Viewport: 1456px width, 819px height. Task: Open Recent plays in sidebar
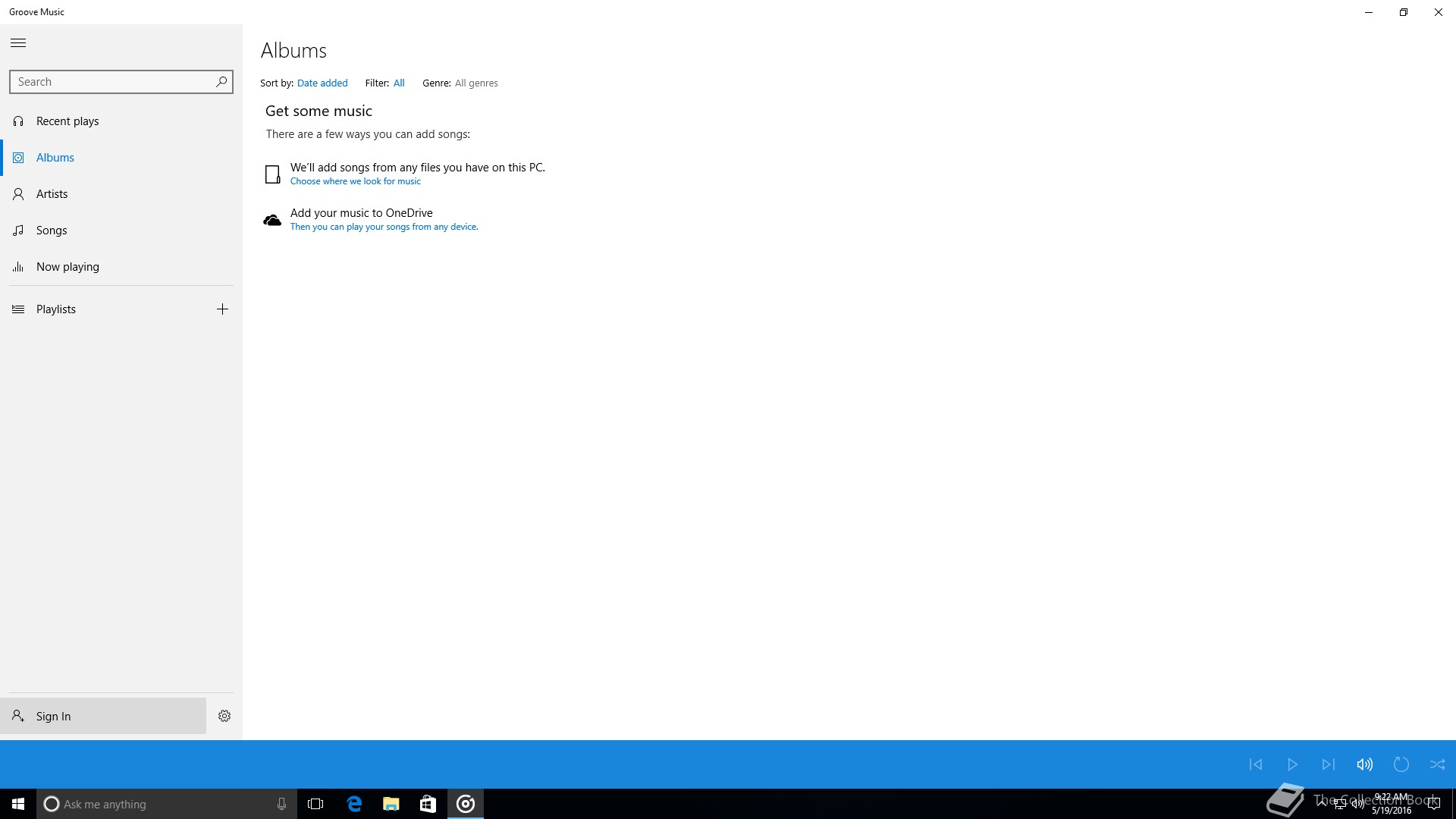(x=121, y=121)
